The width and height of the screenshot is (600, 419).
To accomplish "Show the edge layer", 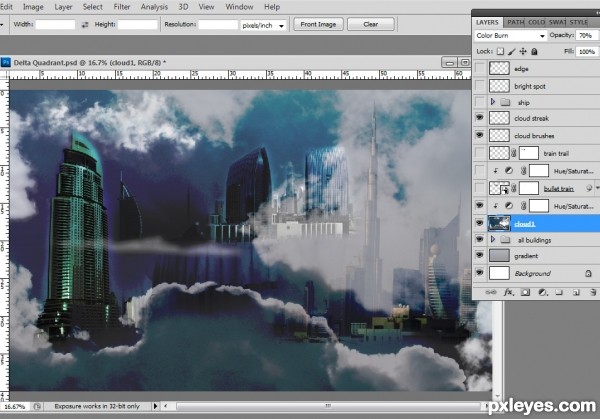I will point(479,68).
